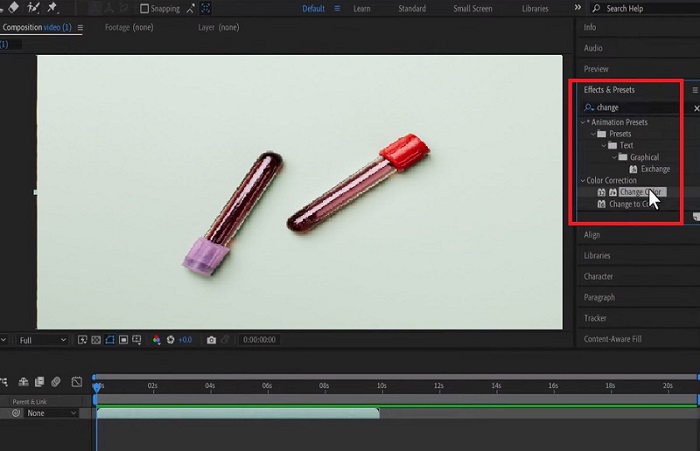Open the effects search magnifier dropdown
This screenshot has height=451, width=700.
point(589,108)
